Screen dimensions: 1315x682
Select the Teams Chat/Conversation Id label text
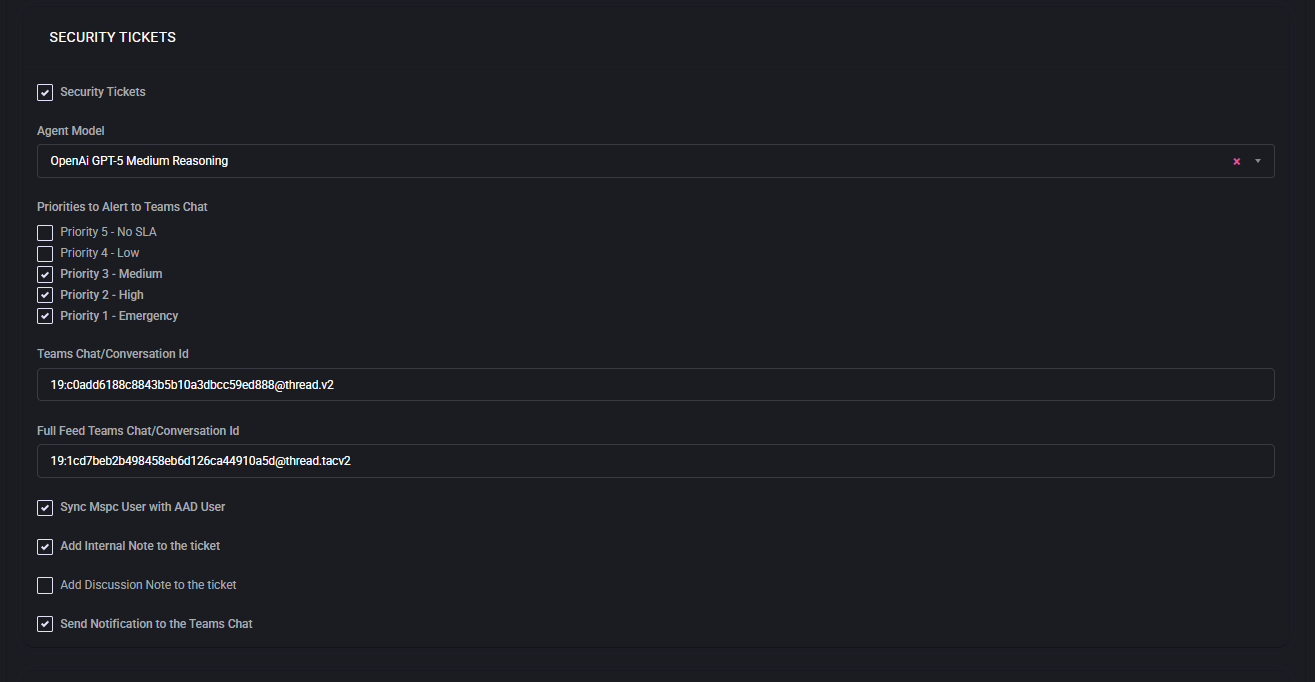113,354
